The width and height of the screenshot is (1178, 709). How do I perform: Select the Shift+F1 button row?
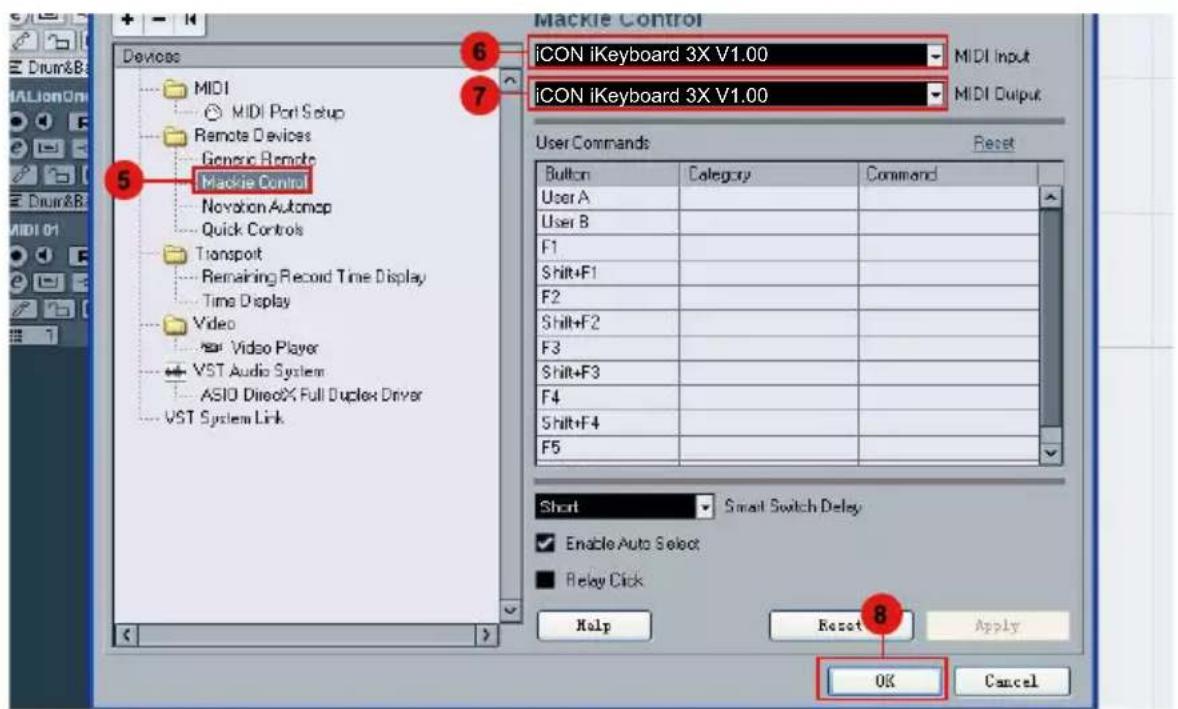coord(788,273)
